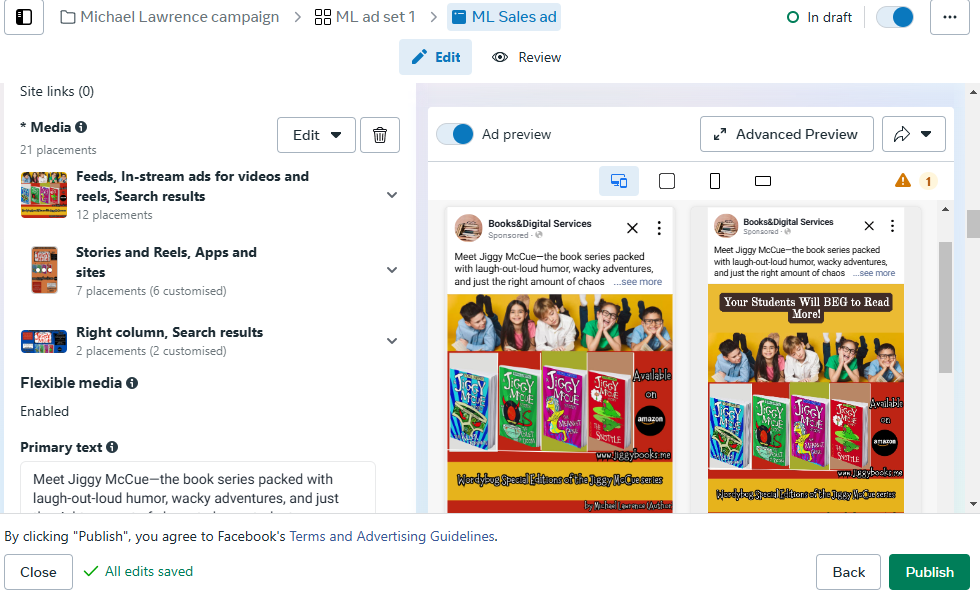Select the mobile portrait preview icon
The image size is (980, 595).
click(715, 181)
